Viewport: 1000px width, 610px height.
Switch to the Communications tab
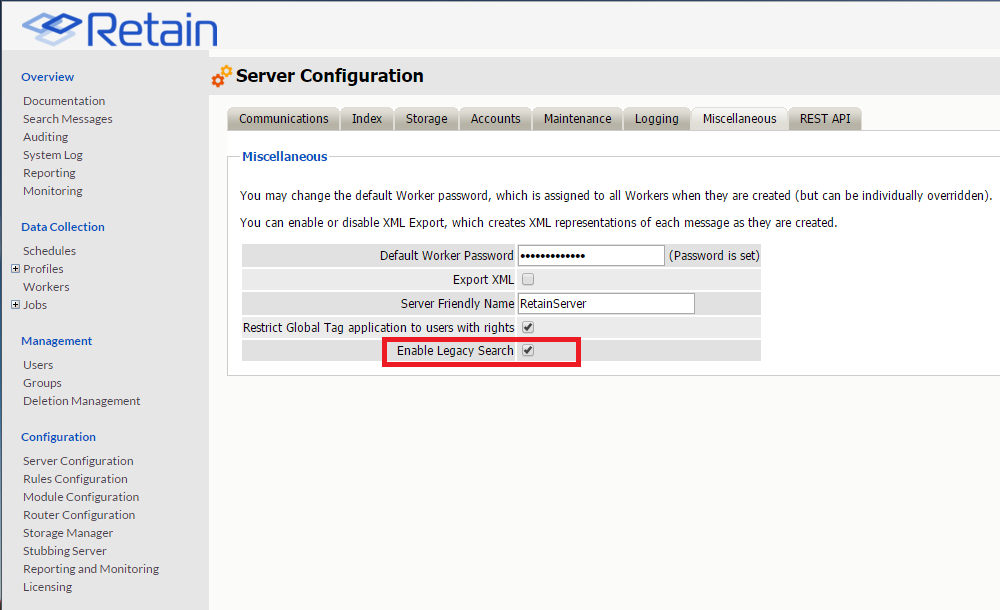pyautogui.click(x=283, y=119)
